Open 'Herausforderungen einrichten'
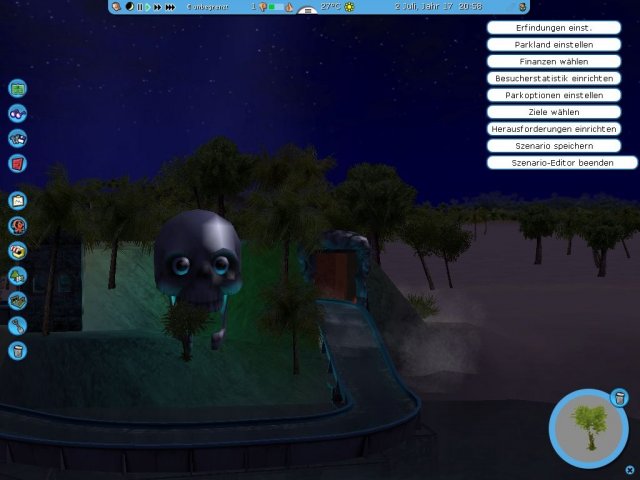The image size is (640, 480). [553, 129]
